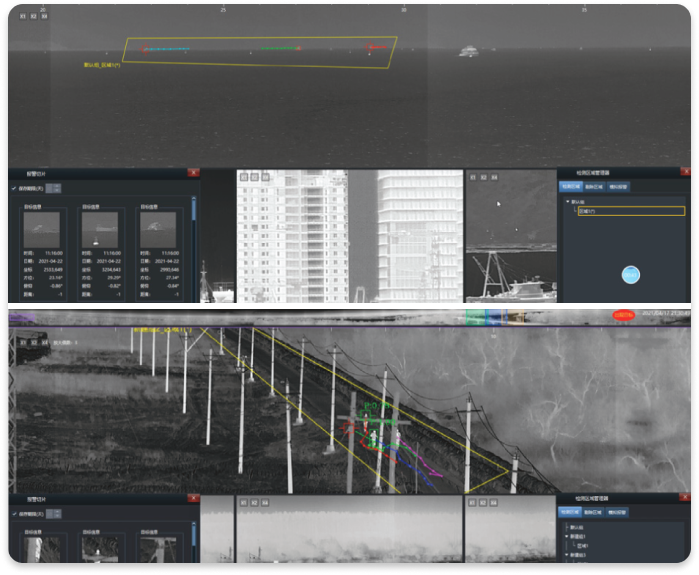This screenshot has width=699, height=575.
Task: Click the E3 button on top thermal video
Action: coord(44,17)
